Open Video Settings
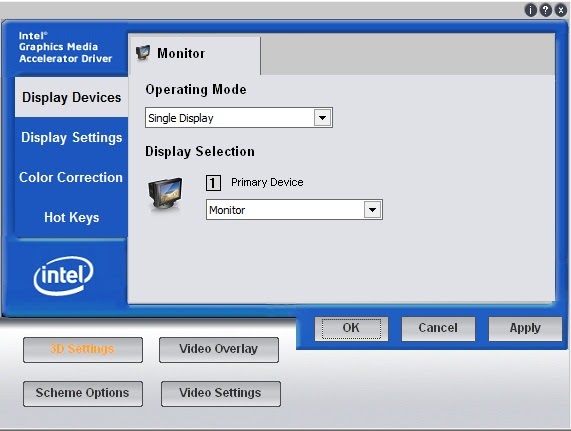 coord(220,393)
